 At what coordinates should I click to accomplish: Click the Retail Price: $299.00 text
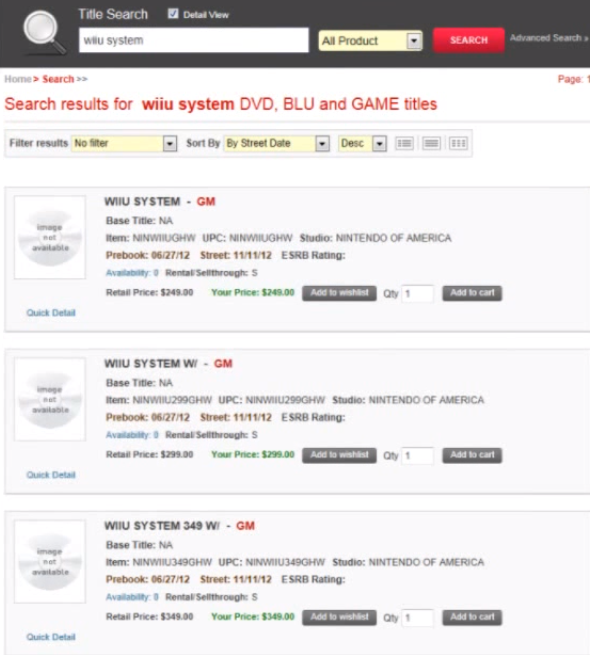[x=150, y=454]
